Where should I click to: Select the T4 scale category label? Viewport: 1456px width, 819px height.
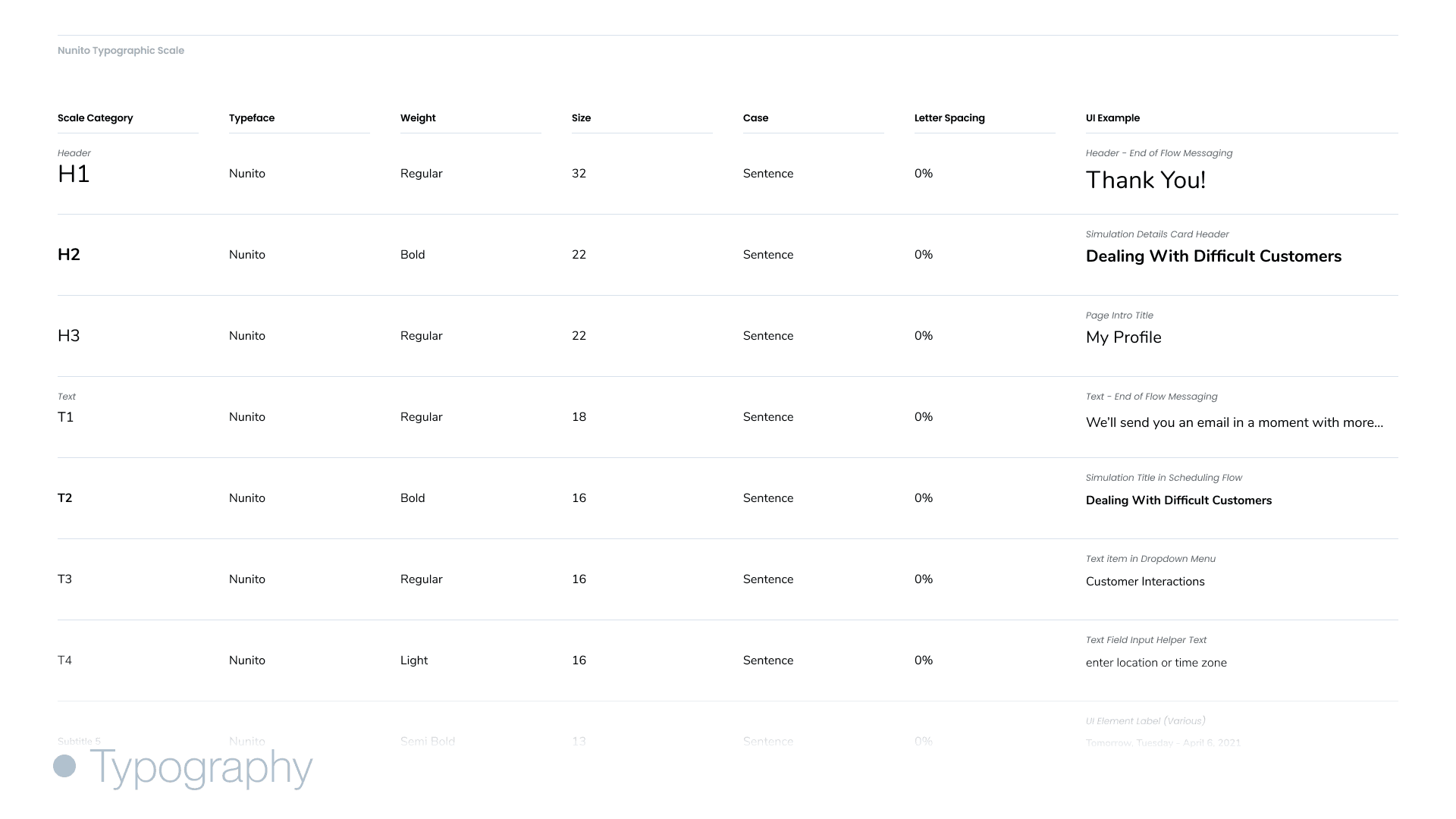(64, 661)
